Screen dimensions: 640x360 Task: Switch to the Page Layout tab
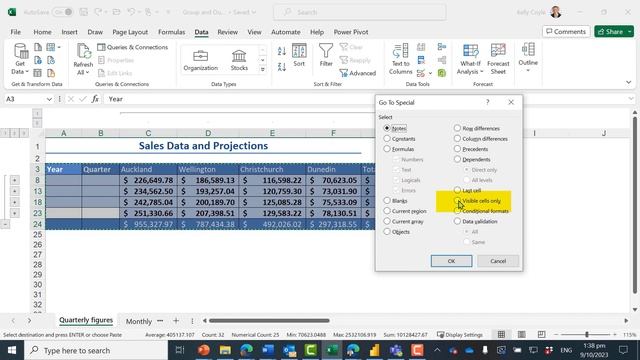130,32
